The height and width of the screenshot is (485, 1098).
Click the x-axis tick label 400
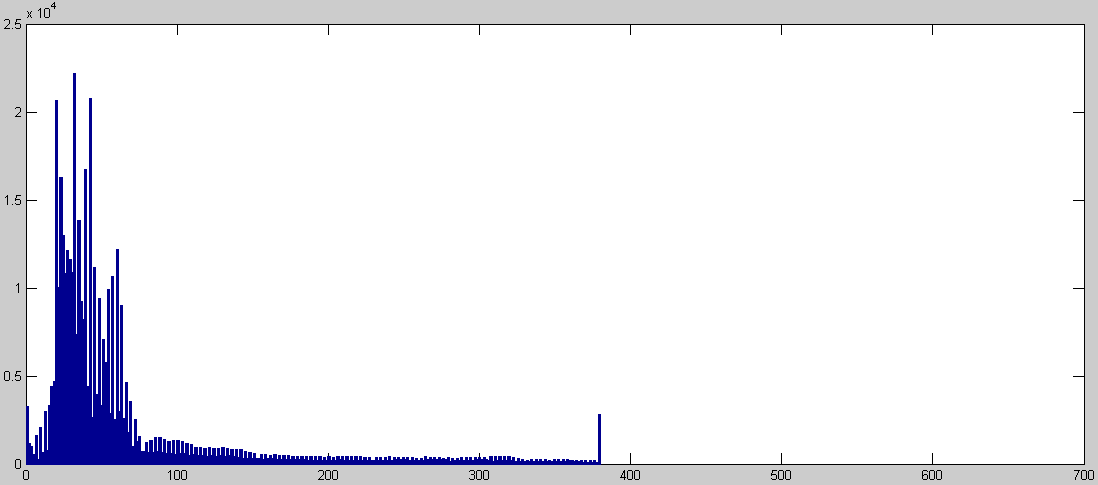coord(630,475)
